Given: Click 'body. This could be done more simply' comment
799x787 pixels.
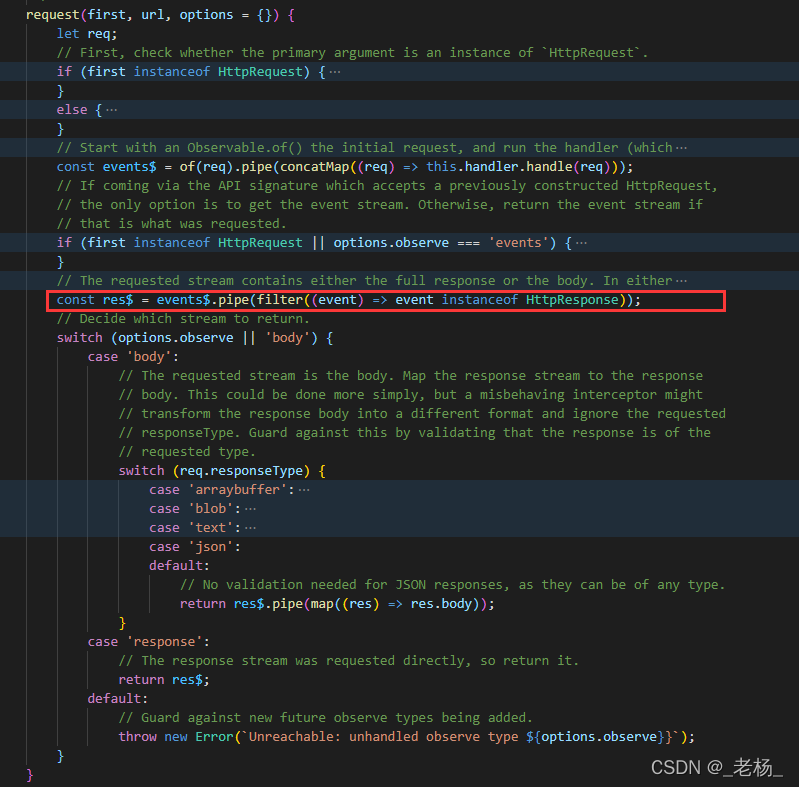Looking at the screenshot, I should (x=410, y=395).
